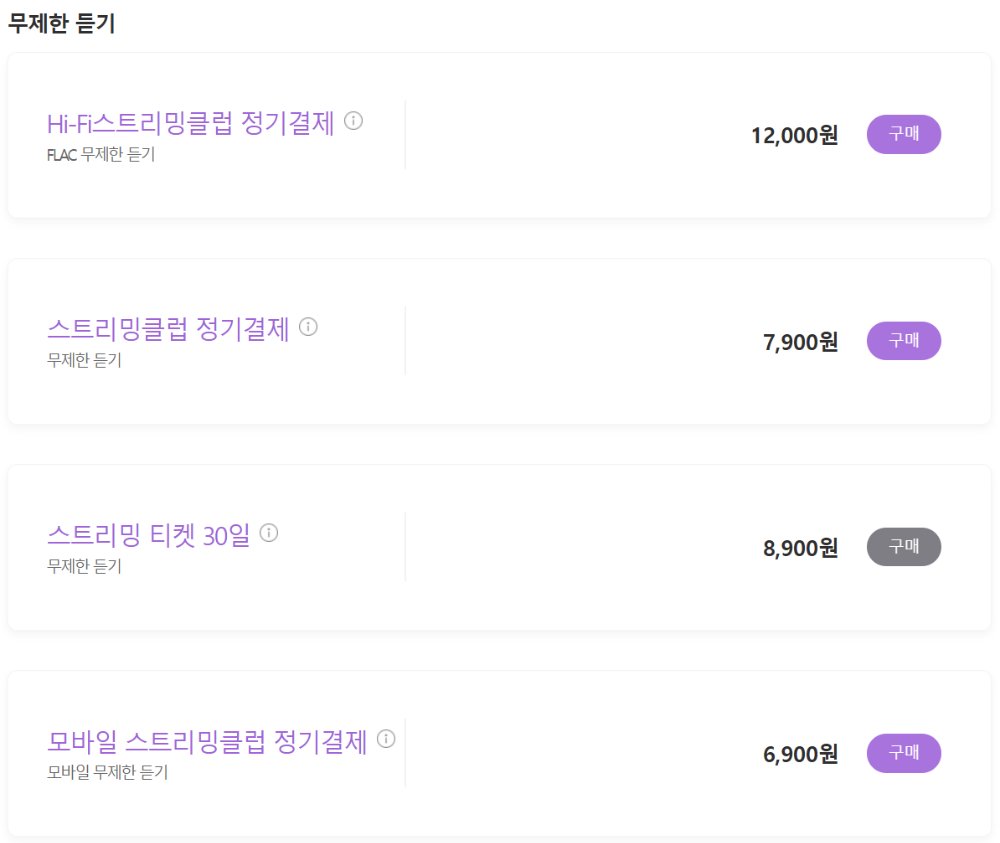Click the 모바일 스트리밍클럽 정기결제 title

(211, 742)
